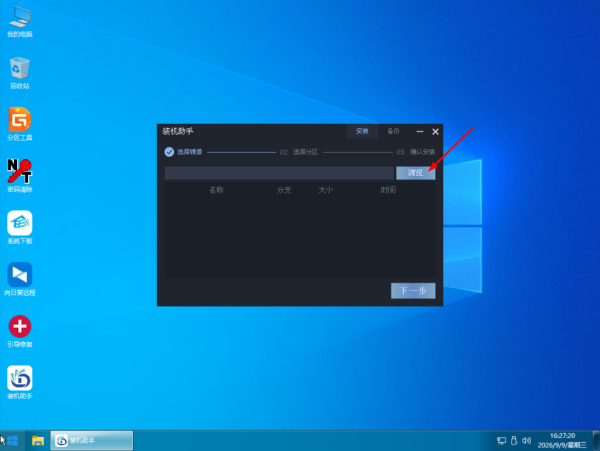Show desktop via taskbar far-right strip
Viewport: 600px width, 451px height.
596,441
